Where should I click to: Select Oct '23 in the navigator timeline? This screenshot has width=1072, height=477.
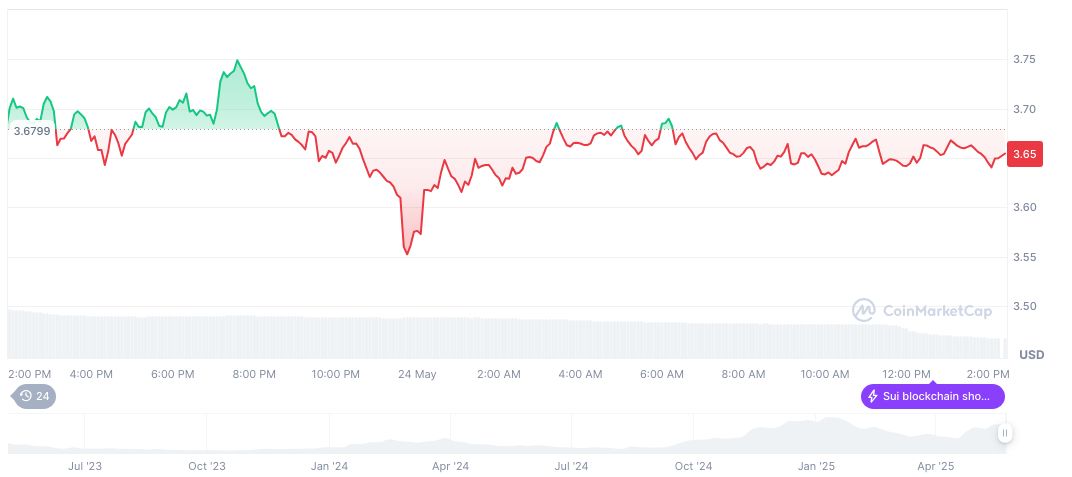pyautogui.click(x=206, y=466)
